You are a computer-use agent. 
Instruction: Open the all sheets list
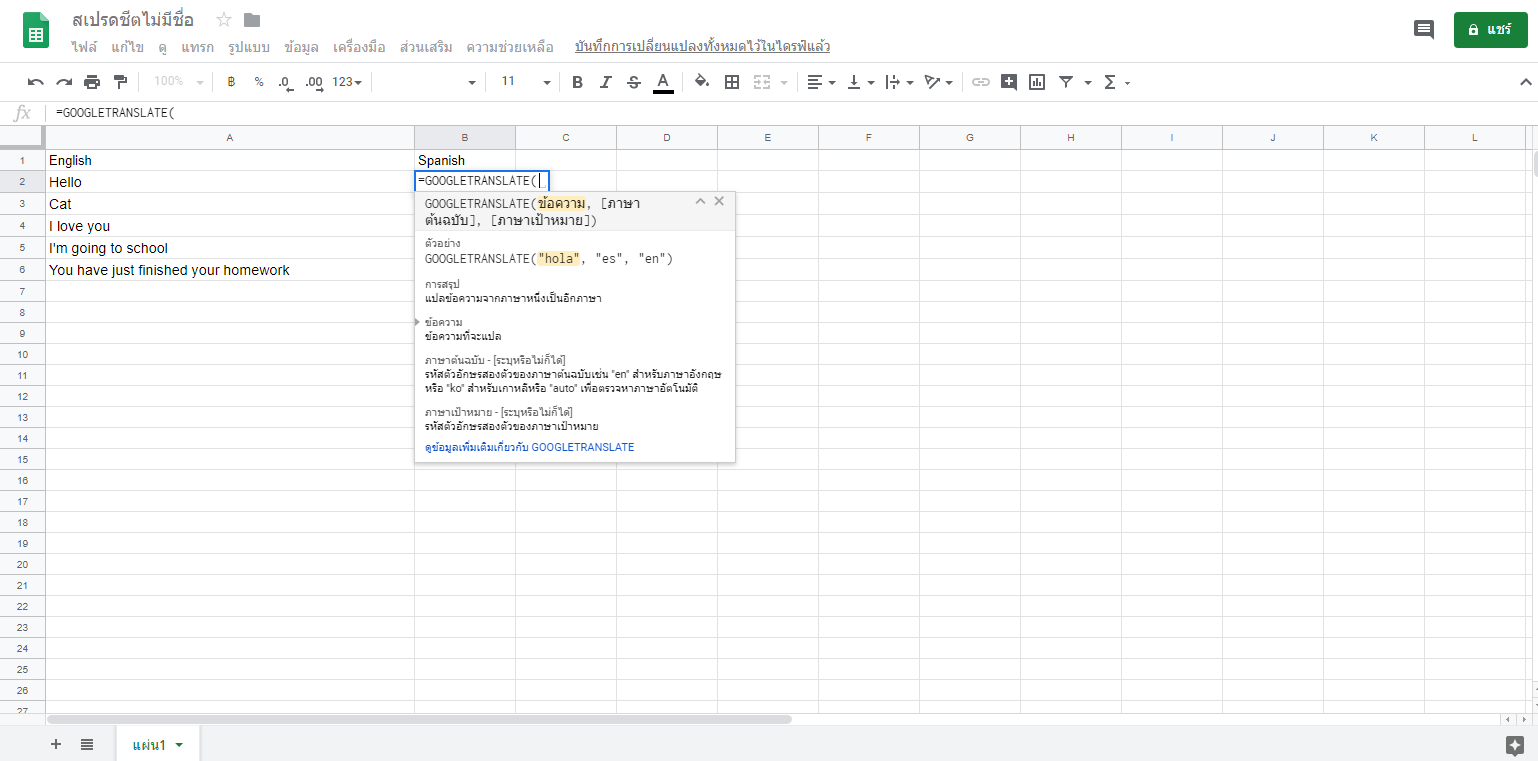87,744
